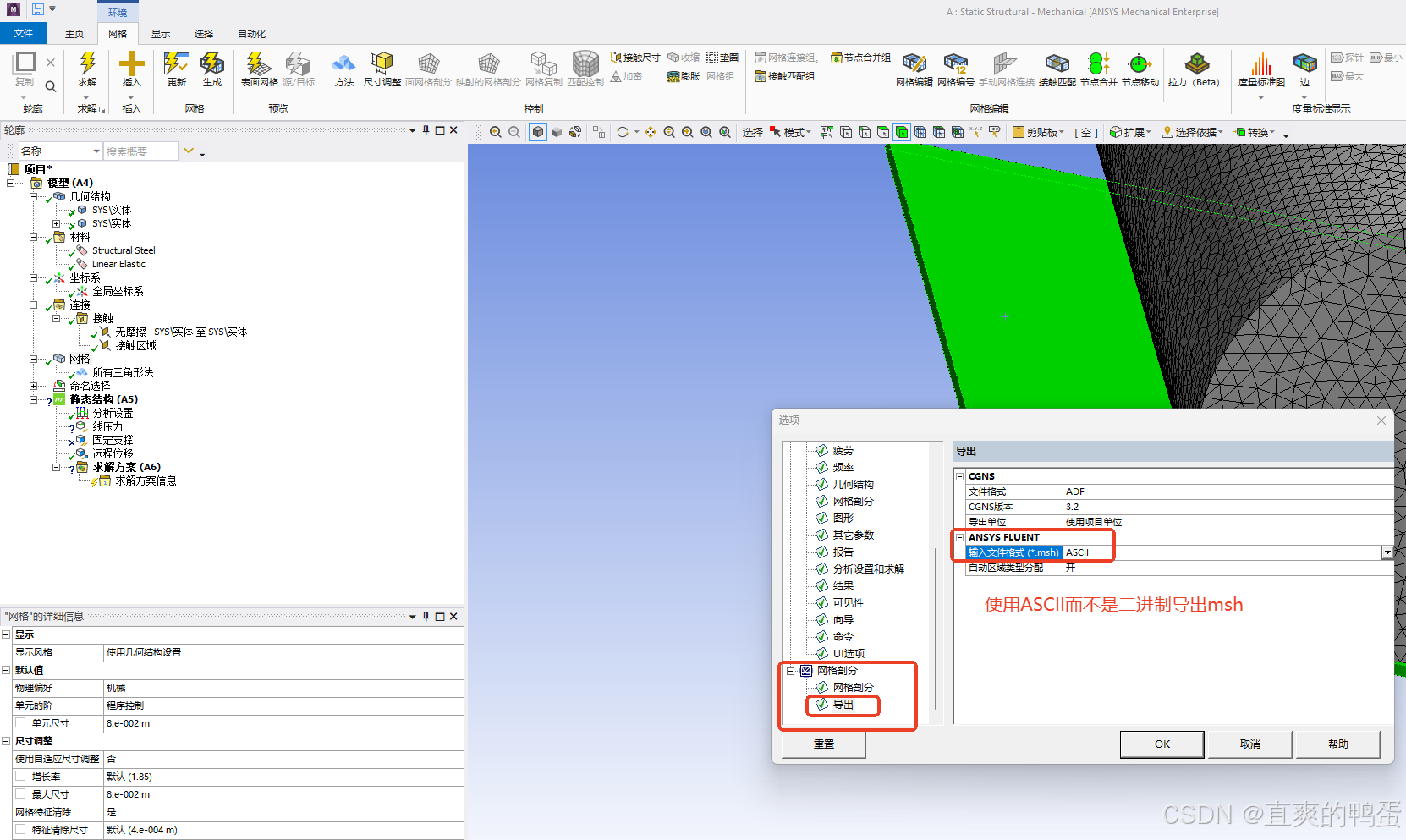Click the OK button in options dialog
This screenshot has height=840, width=1406.
coord(1162,744)
